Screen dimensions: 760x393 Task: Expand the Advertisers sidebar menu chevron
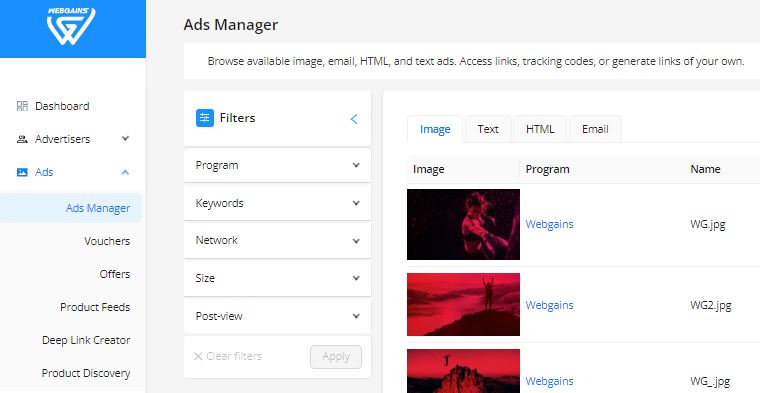pos(125,139)
